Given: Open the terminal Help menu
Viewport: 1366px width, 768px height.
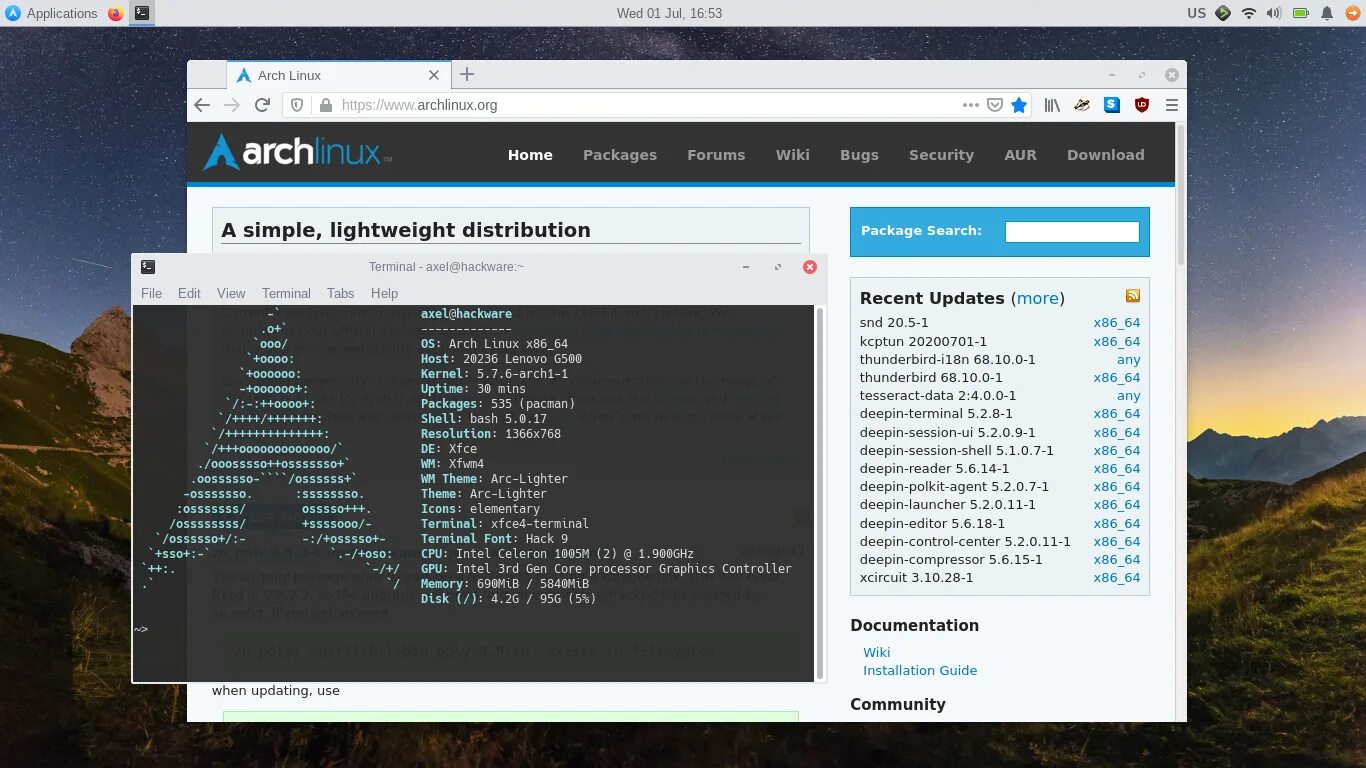Looking at the screenshot, I should 384,293.
